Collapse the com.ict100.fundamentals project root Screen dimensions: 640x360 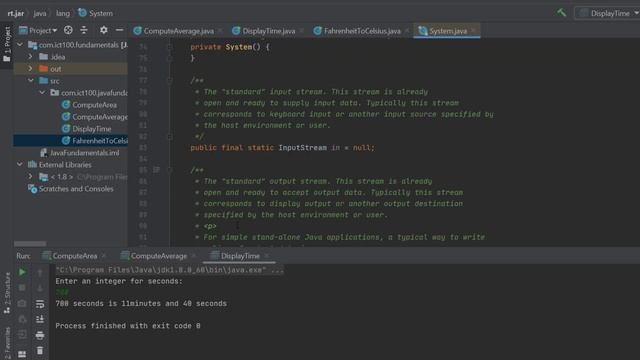click(x=20, y=44)
